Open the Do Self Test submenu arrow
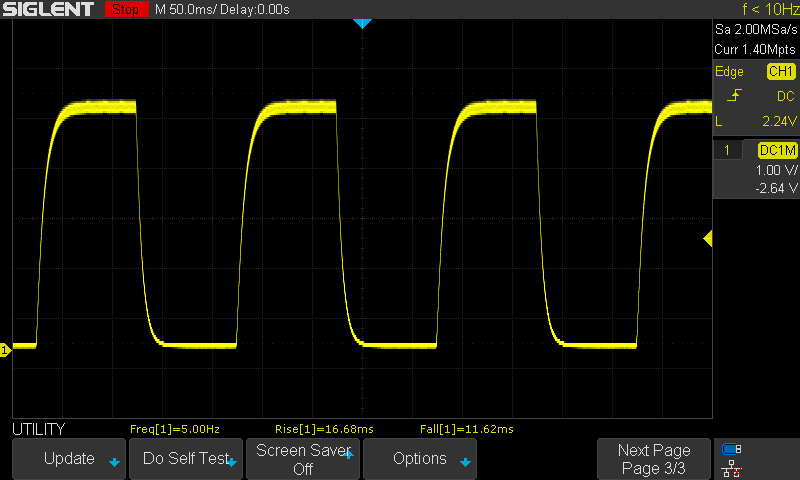This screenshot has width=800, height=480. tap(232, 463)
